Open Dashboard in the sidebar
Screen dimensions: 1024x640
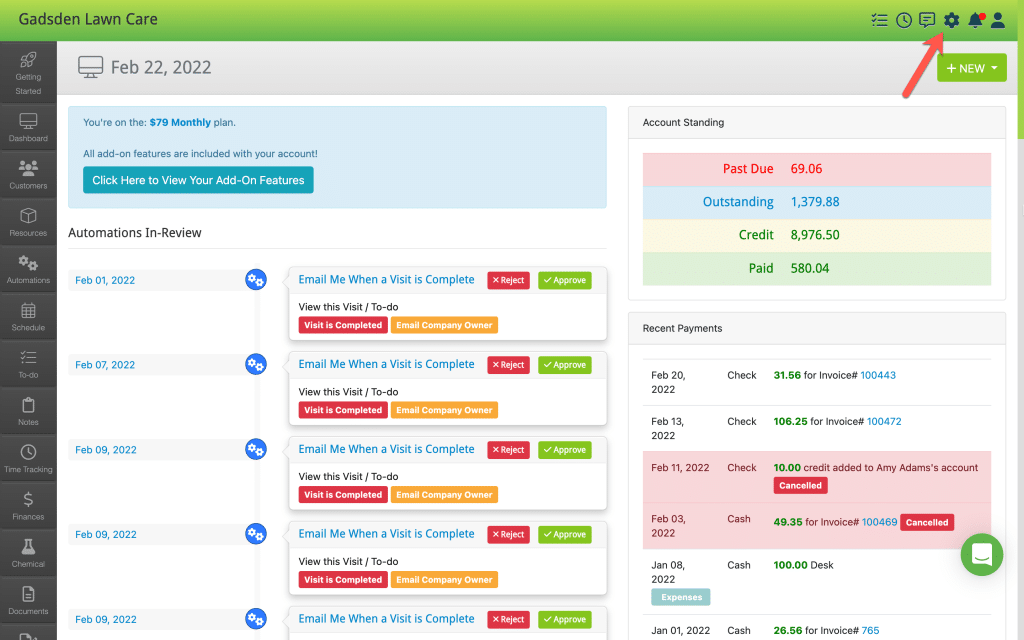(x=28, y=127)
